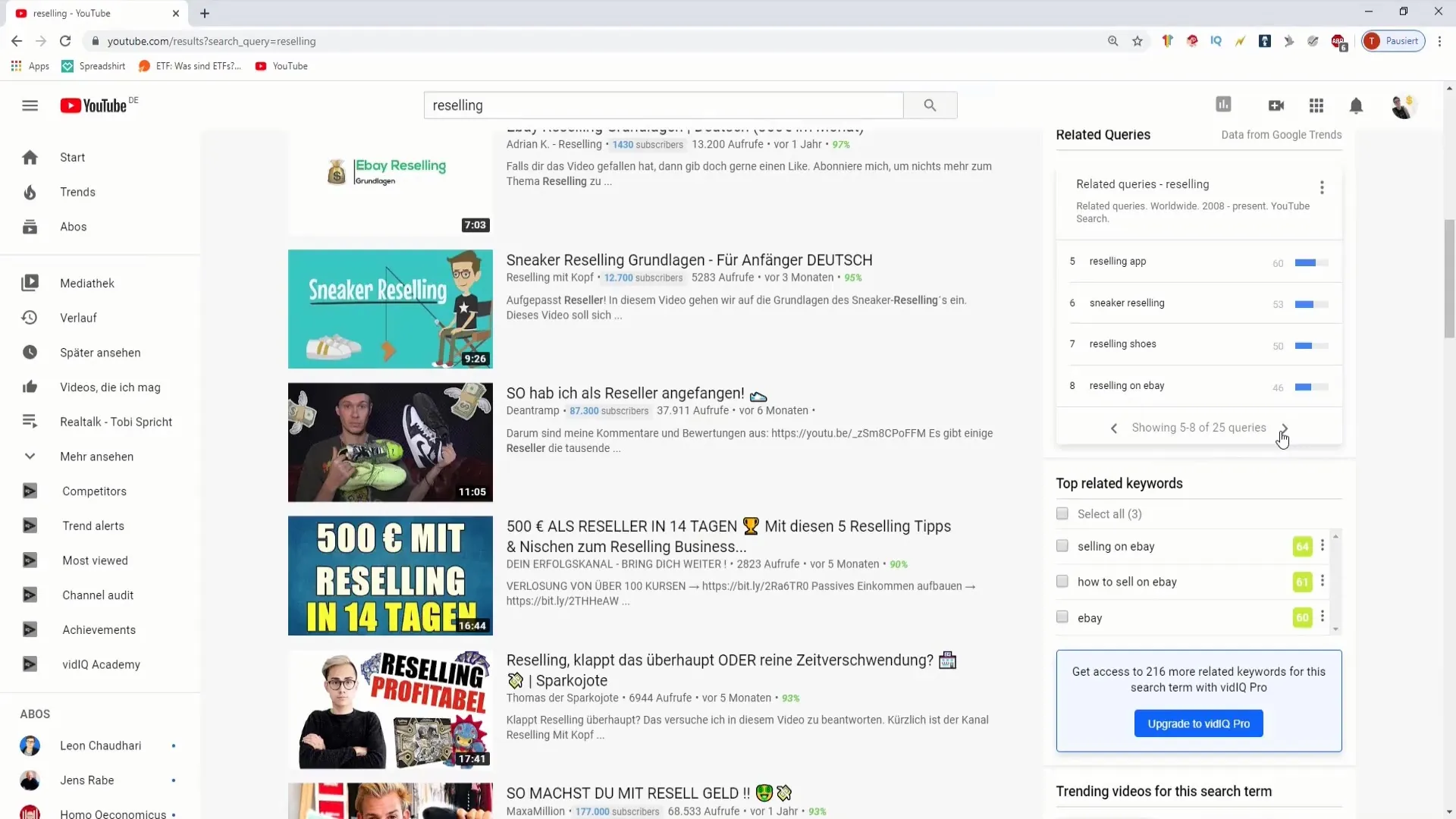
Task: Open Leon Chaudhari subscription channel
Action: (x=100, y=745)
